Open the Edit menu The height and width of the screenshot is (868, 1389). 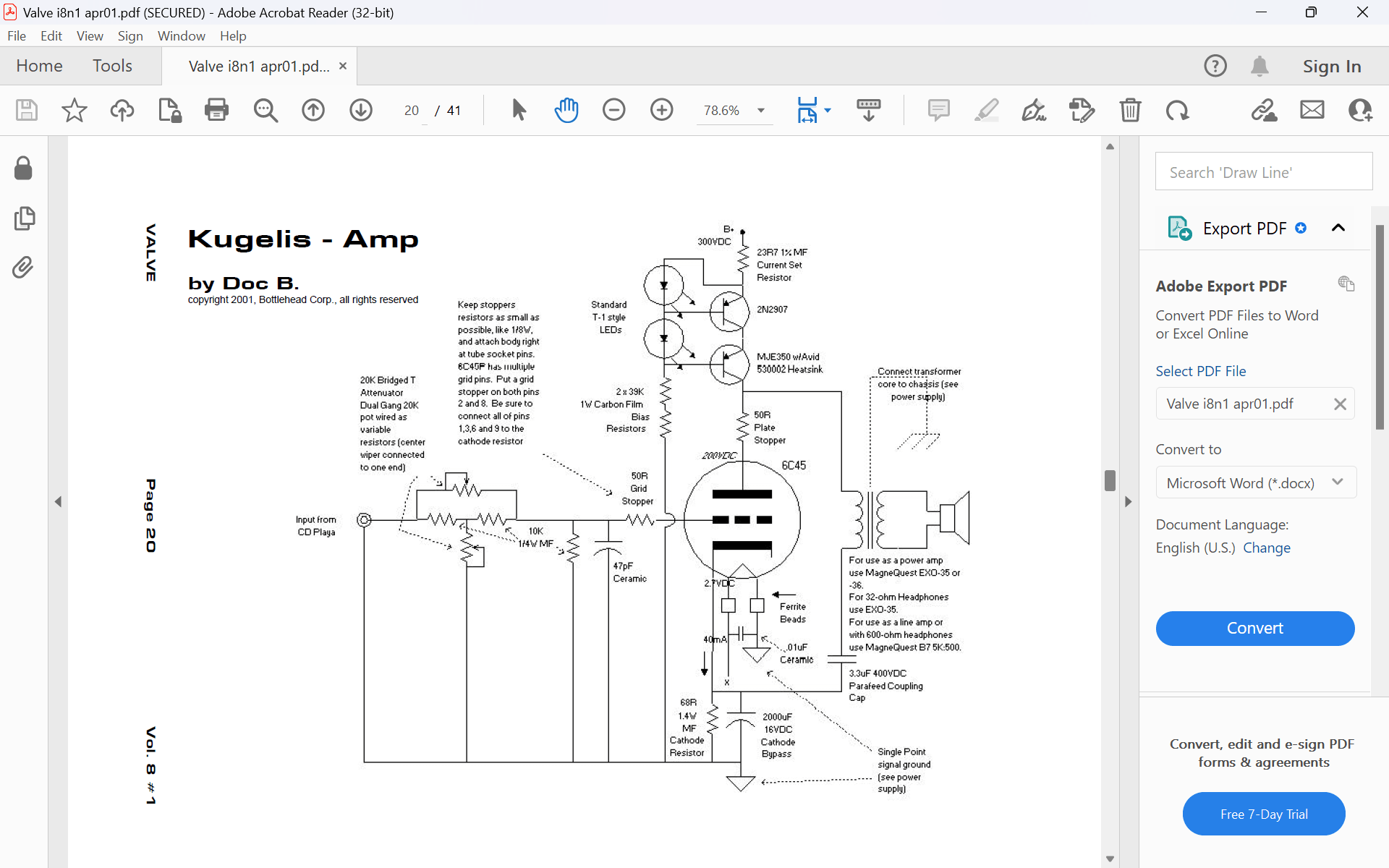[51, 35]
